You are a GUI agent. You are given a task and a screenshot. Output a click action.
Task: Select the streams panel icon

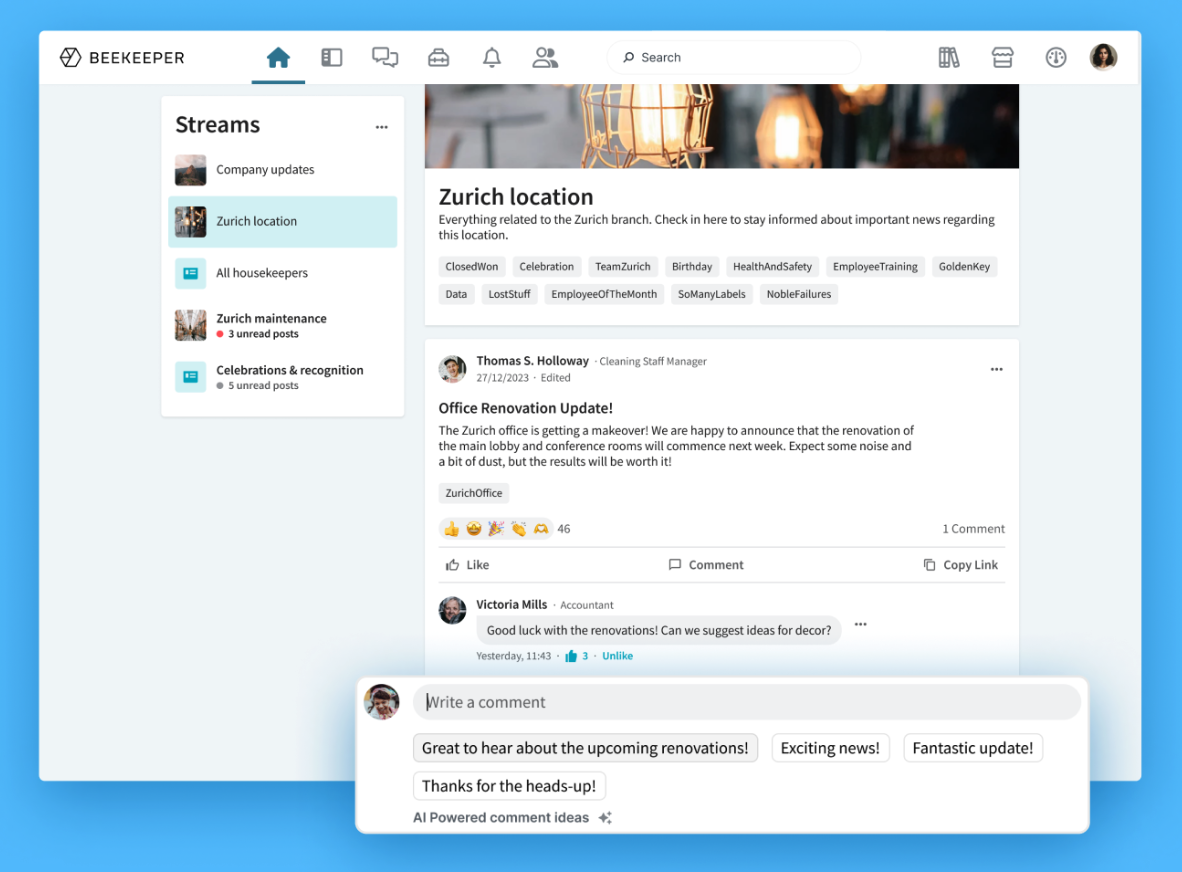pyautogui.click(x=331, y=57)
